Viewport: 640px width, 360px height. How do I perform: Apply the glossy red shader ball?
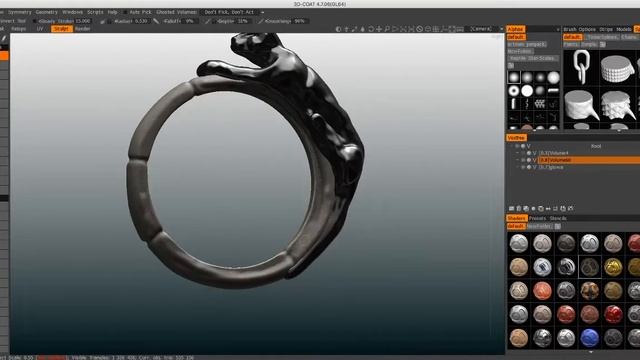click(x=613, y=315)
